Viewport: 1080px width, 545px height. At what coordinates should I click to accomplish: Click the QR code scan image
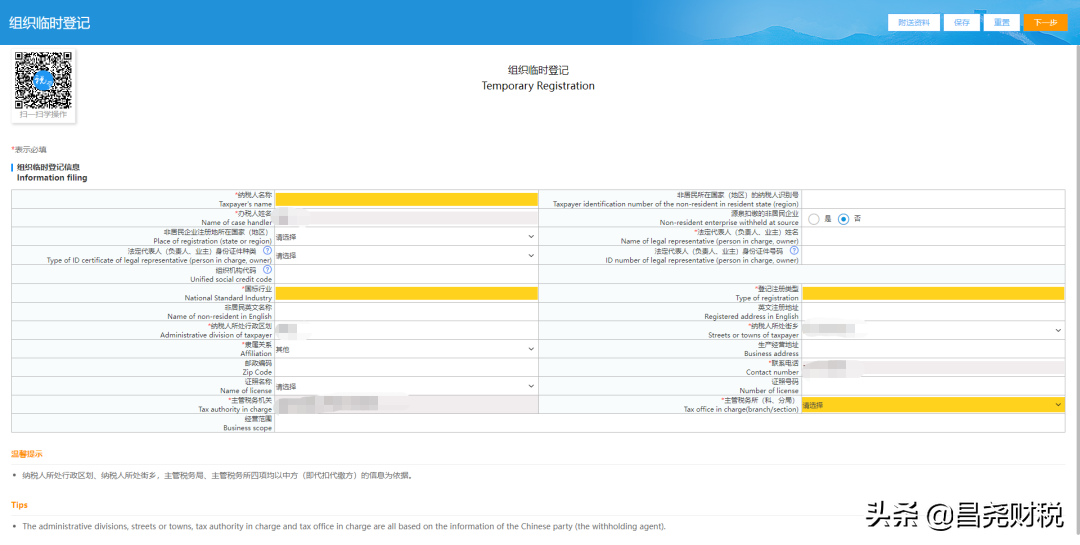(x=44, y=82)
